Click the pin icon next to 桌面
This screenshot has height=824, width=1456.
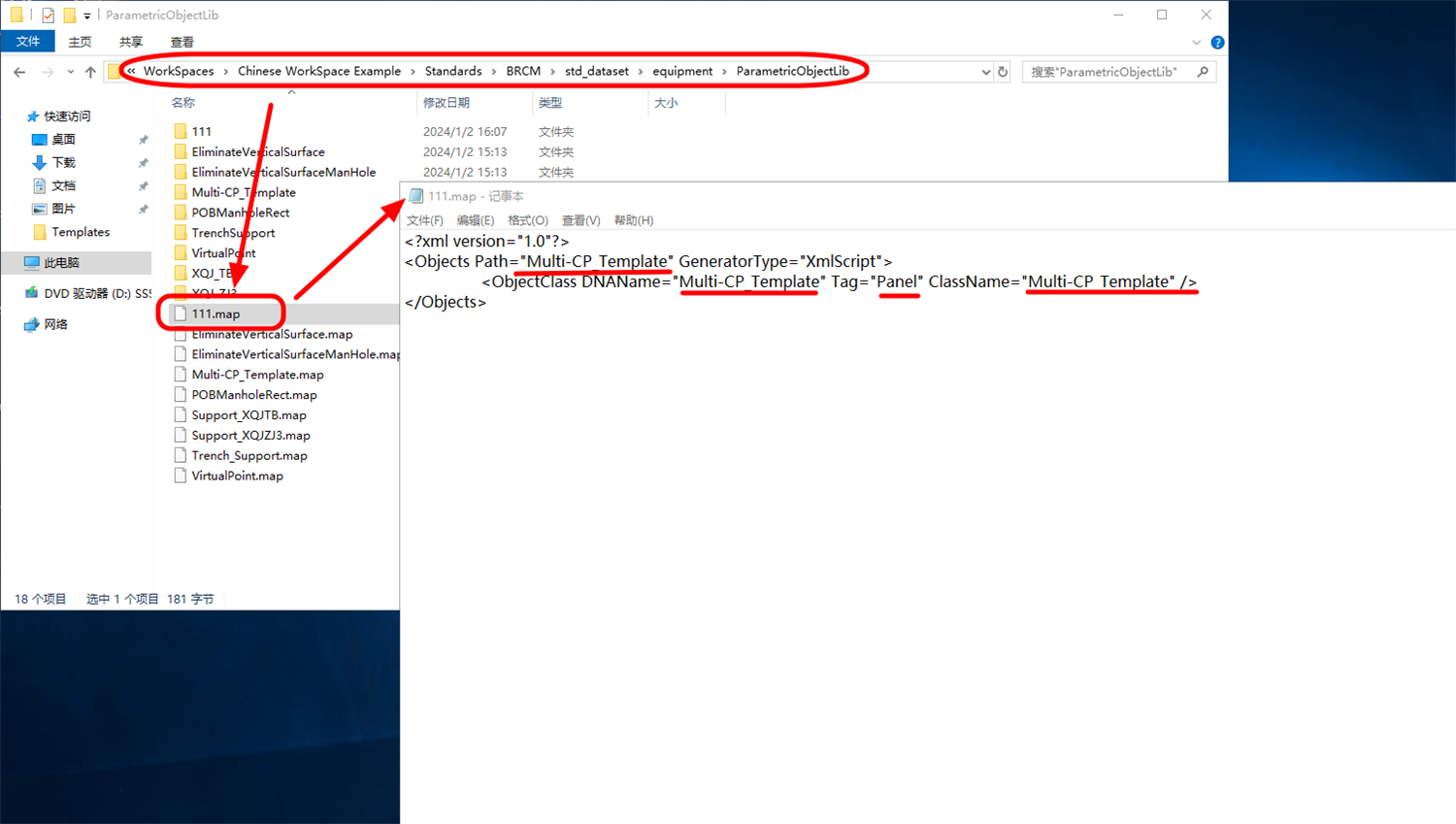144,140
